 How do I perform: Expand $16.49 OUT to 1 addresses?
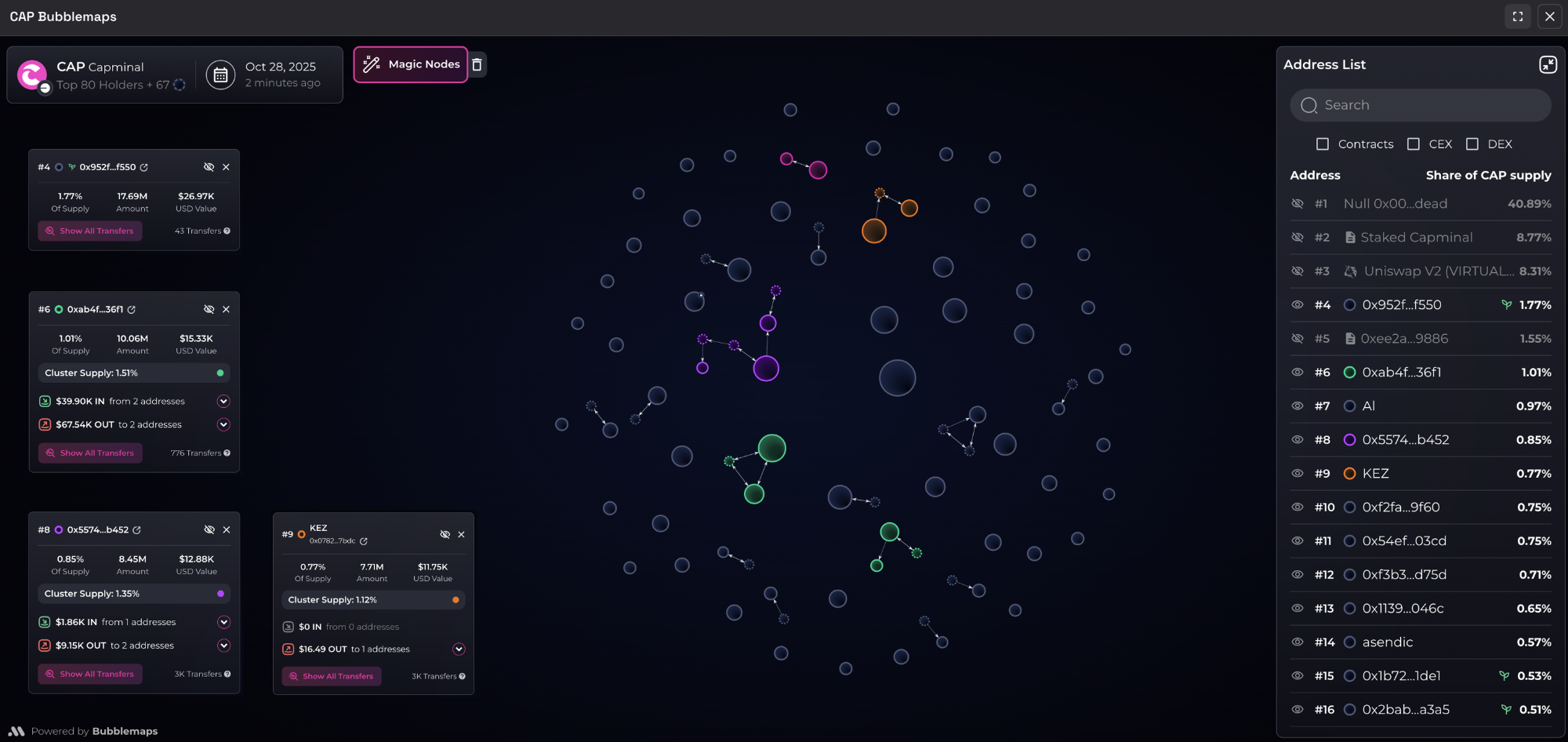pos(459,649)
